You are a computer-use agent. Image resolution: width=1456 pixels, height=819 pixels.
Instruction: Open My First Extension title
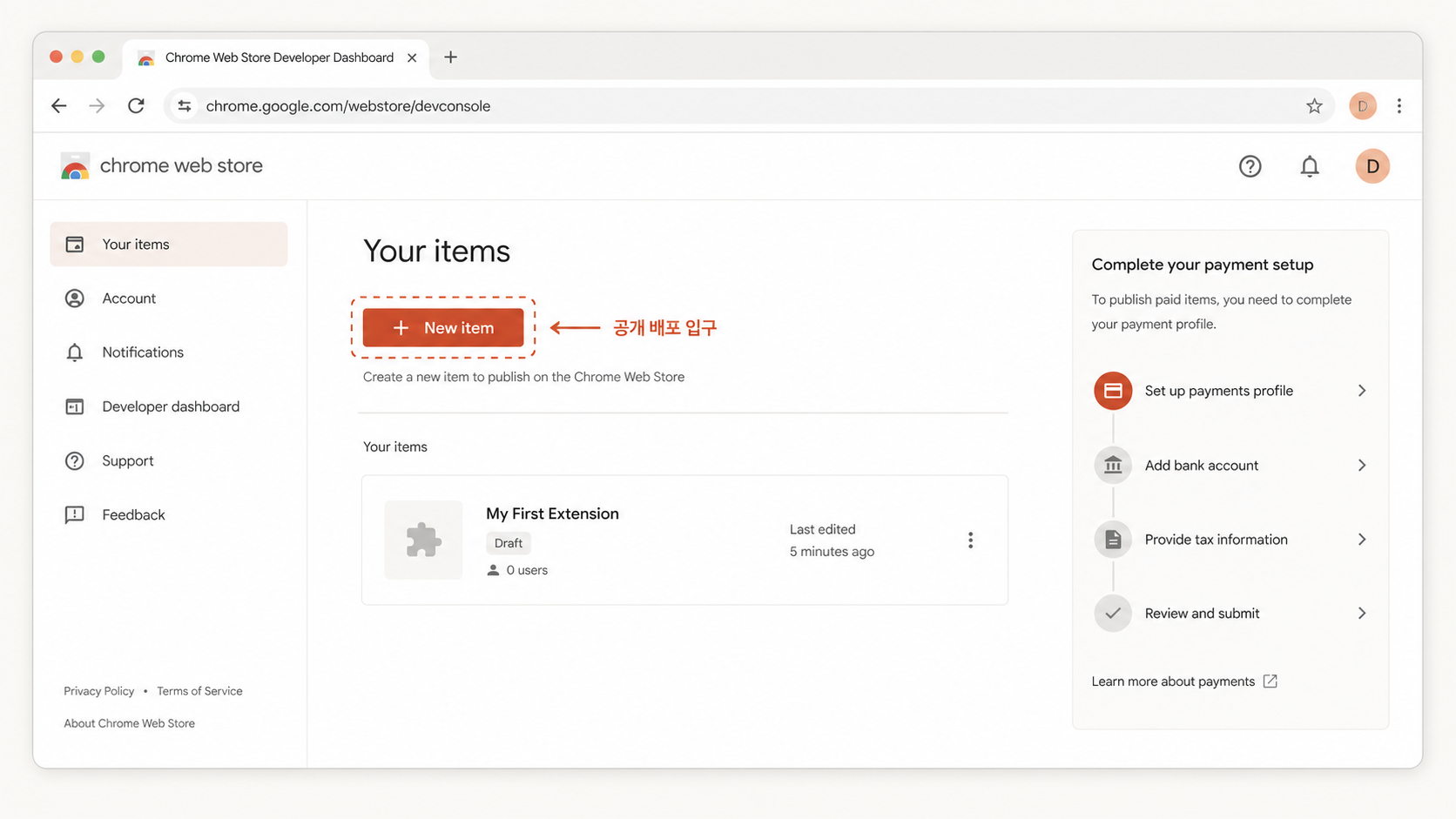(x=552, y=514)
